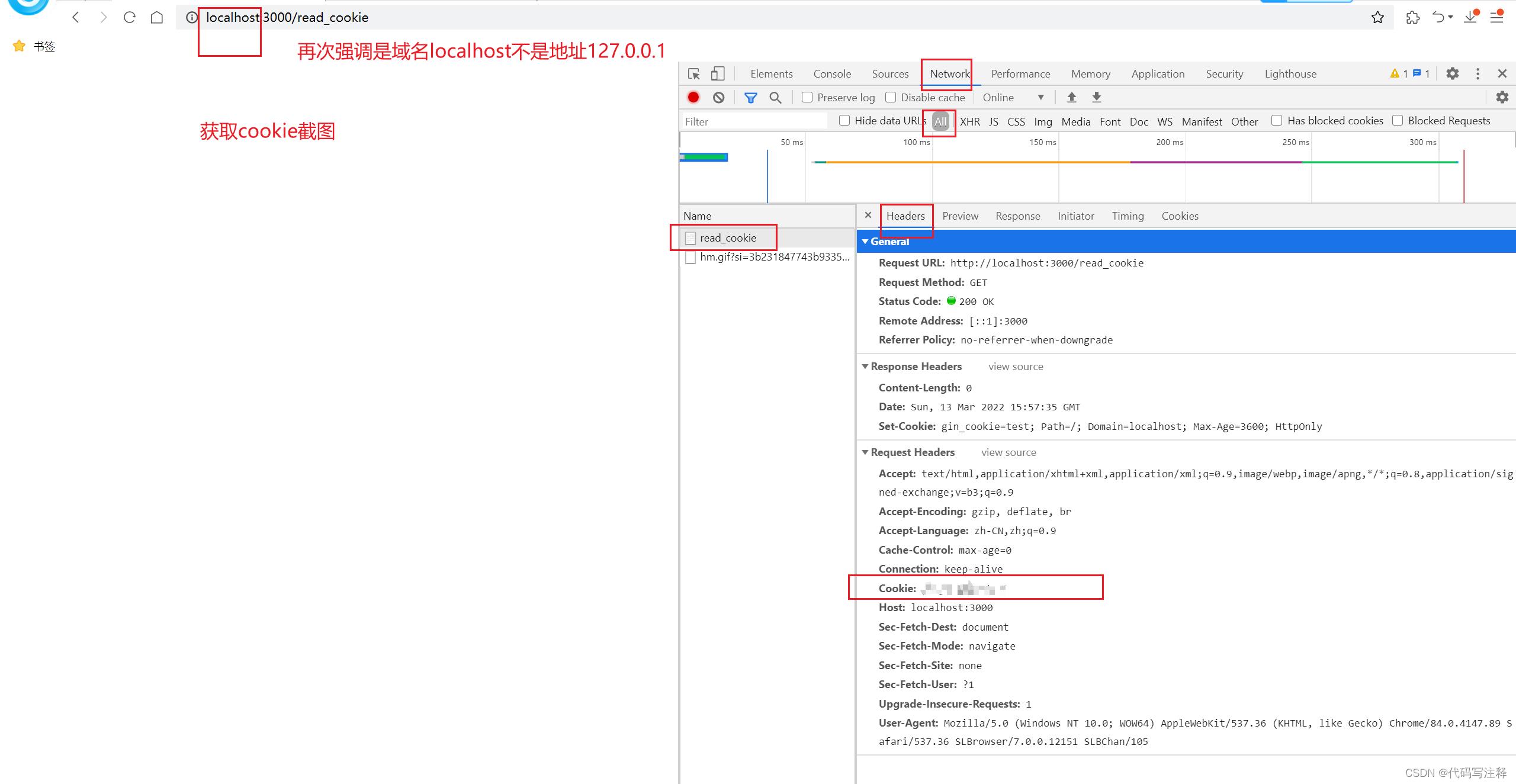This screenshot has height=784, width=1516.
Task: Switch to the Elements tab
Action: coord(771,74)
